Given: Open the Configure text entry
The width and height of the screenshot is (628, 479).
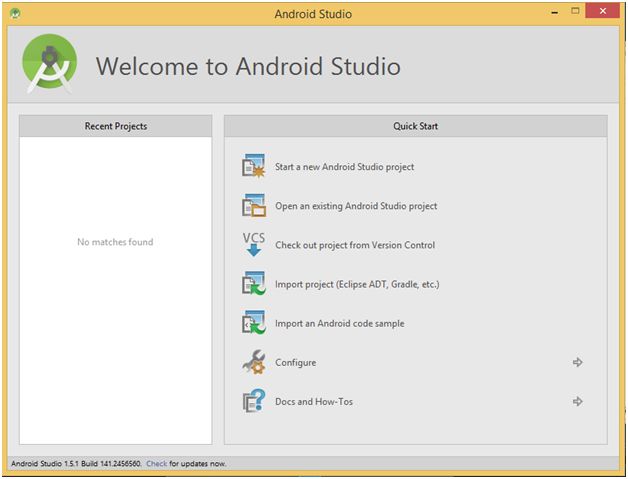Looking at the screenshot, I should coord(296,362).
